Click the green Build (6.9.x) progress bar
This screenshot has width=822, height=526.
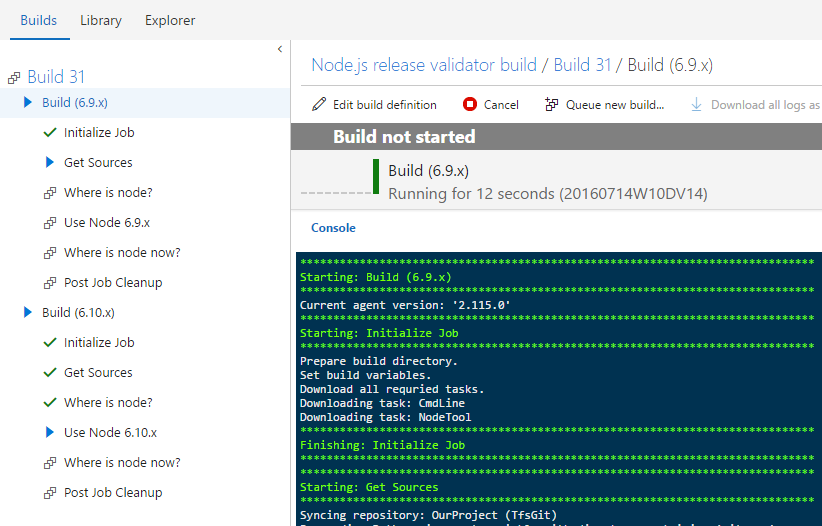coord(375,176)
